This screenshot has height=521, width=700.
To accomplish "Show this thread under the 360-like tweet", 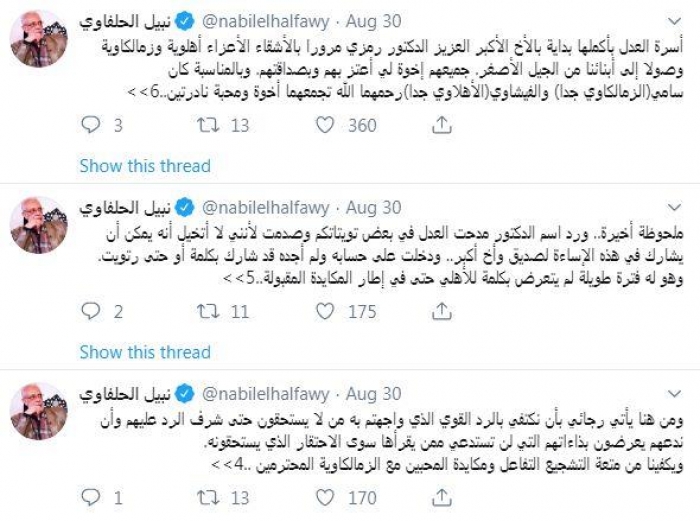I will click(x=145, y=166).
